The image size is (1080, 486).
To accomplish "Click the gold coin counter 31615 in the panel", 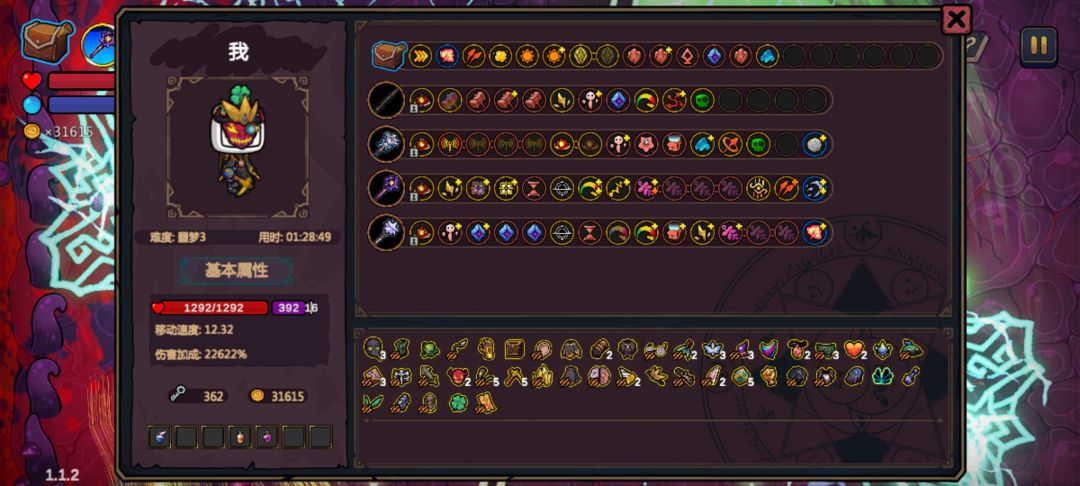I will [278, 396].
